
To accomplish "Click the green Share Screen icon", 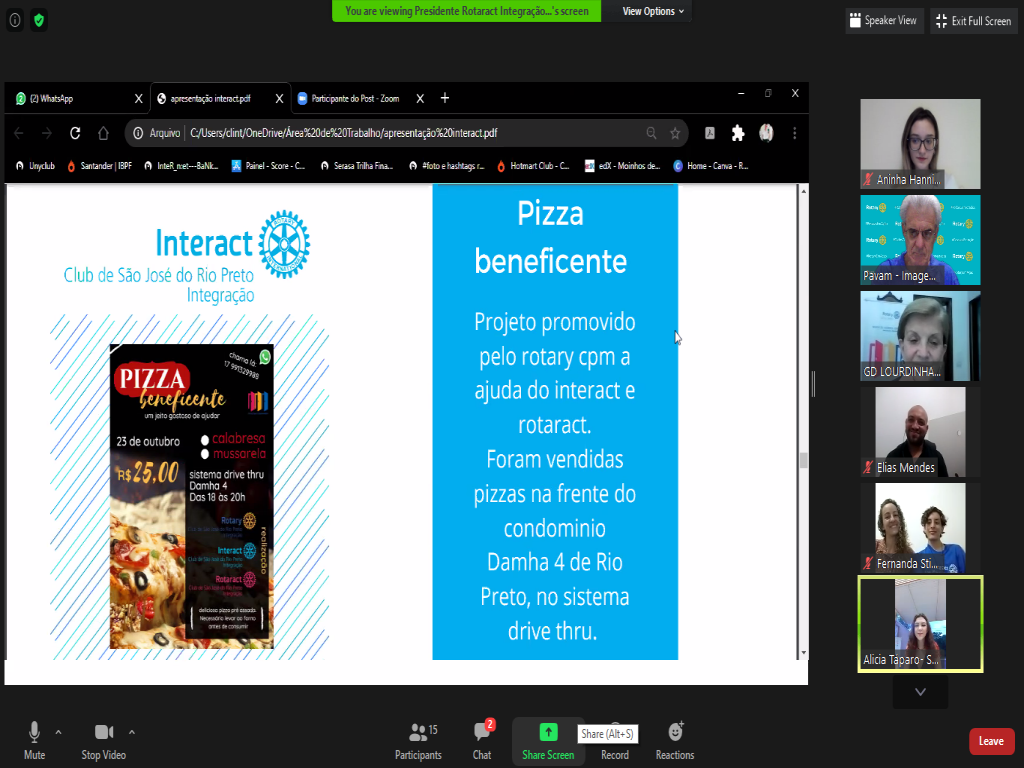I will coord(548,732).
